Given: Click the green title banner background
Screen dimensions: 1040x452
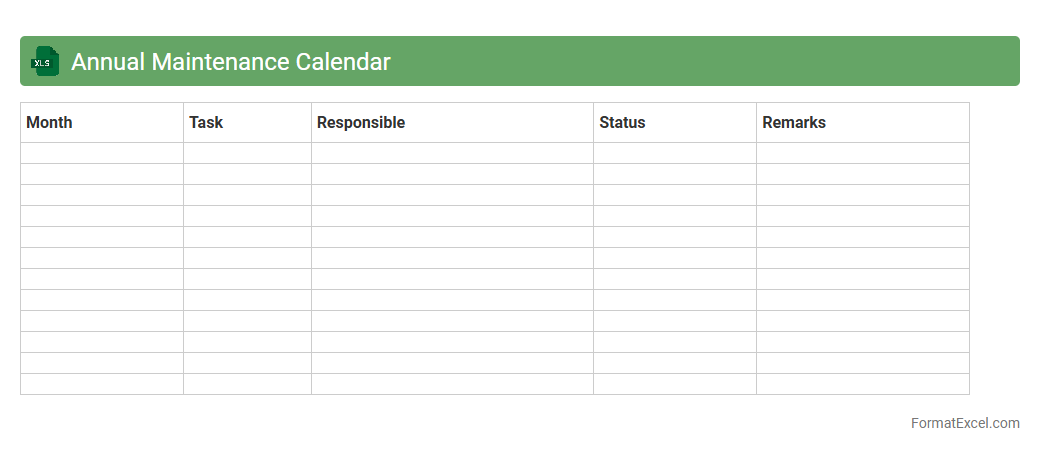Looking at the screenshot, I should click(x=700, y=61).
